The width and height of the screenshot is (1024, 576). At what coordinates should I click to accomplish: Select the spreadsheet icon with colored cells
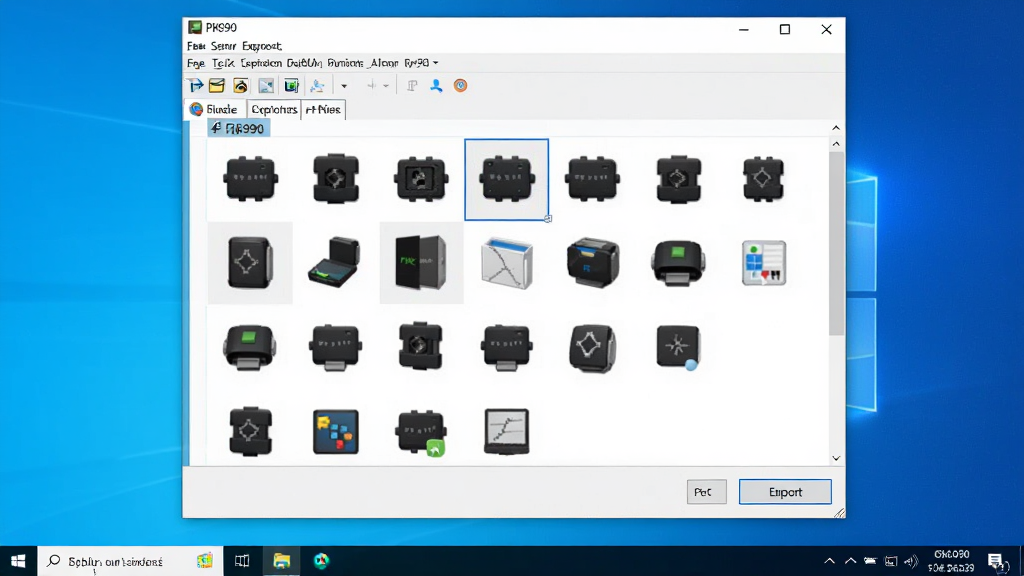pyautogui.click(x=764, y=263)
